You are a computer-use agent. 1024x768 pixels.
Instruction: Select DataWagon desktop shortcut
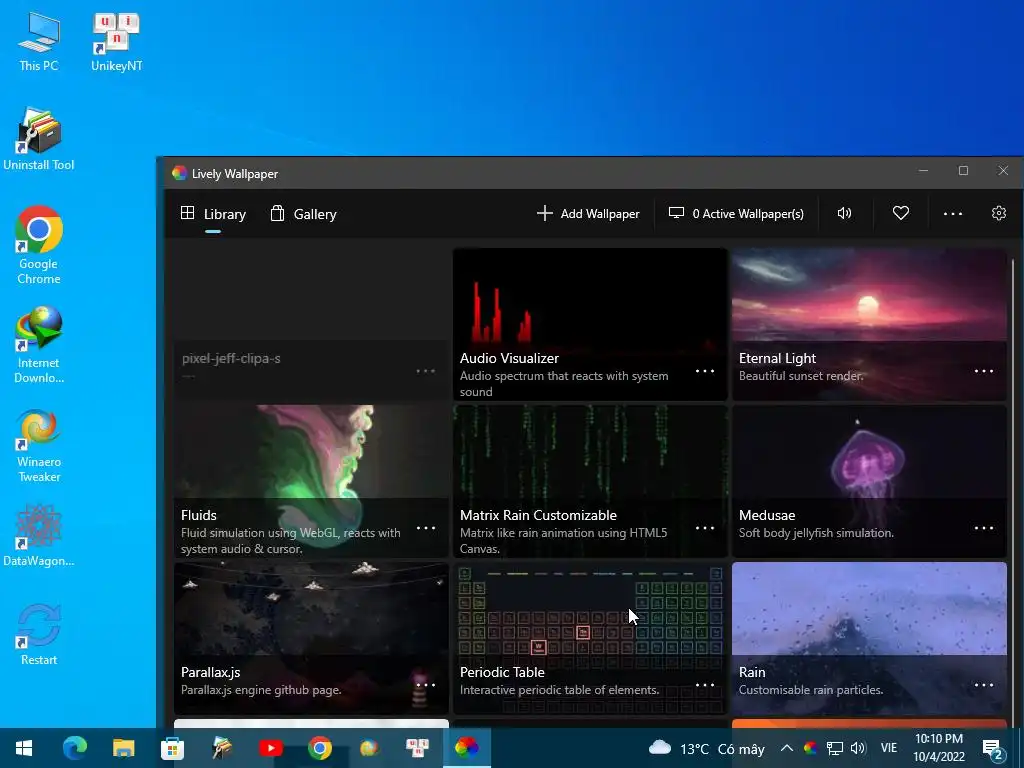(x=39, y=536)
